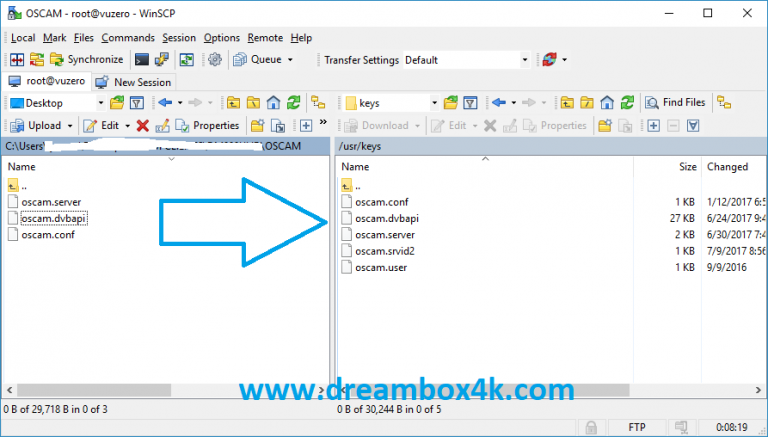Open the Commands menu
This screenshot has width=768, height=437.
pyautogui.click(x=128, y=38)
